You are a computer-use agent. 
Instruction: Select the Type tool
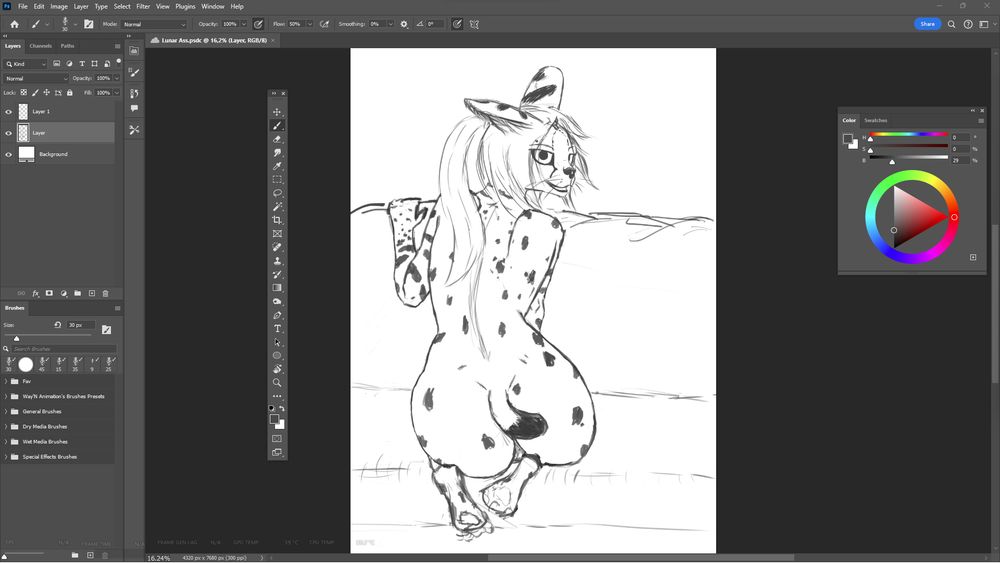[x=277, y=328]
